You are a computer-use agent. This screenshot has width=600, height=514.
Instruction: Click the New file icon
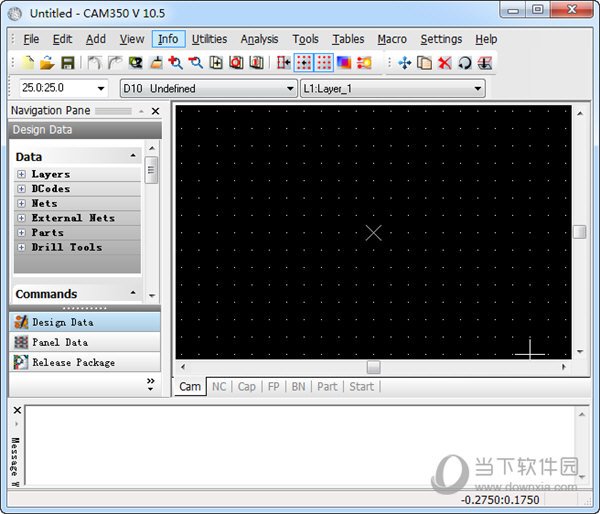(28, 63)
